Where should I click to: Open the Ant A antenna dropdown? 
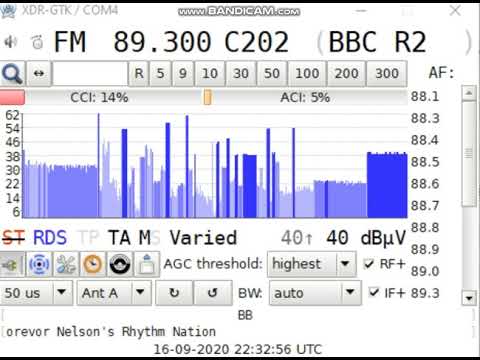pyautogui.click(x=114, y=293)
